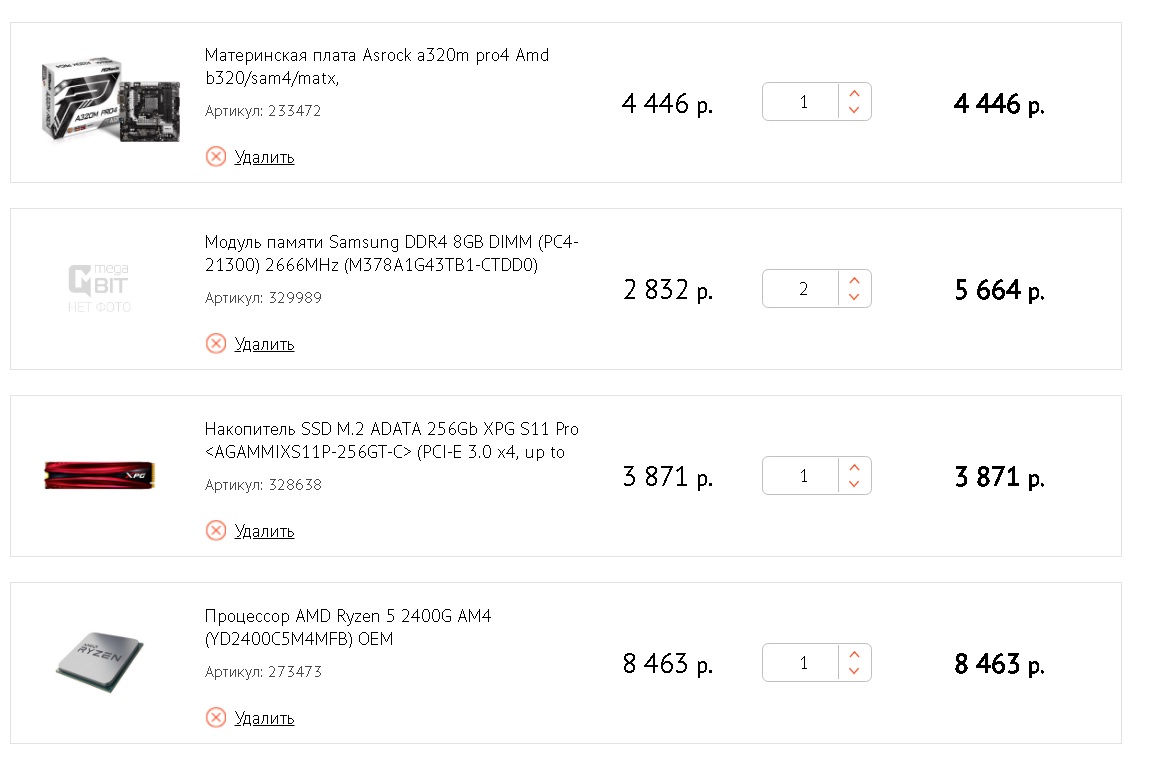Decrease quantity of Samsung DDR4 memory module
This screenshot has width=1163, height=757.
[x=854, y=297]
